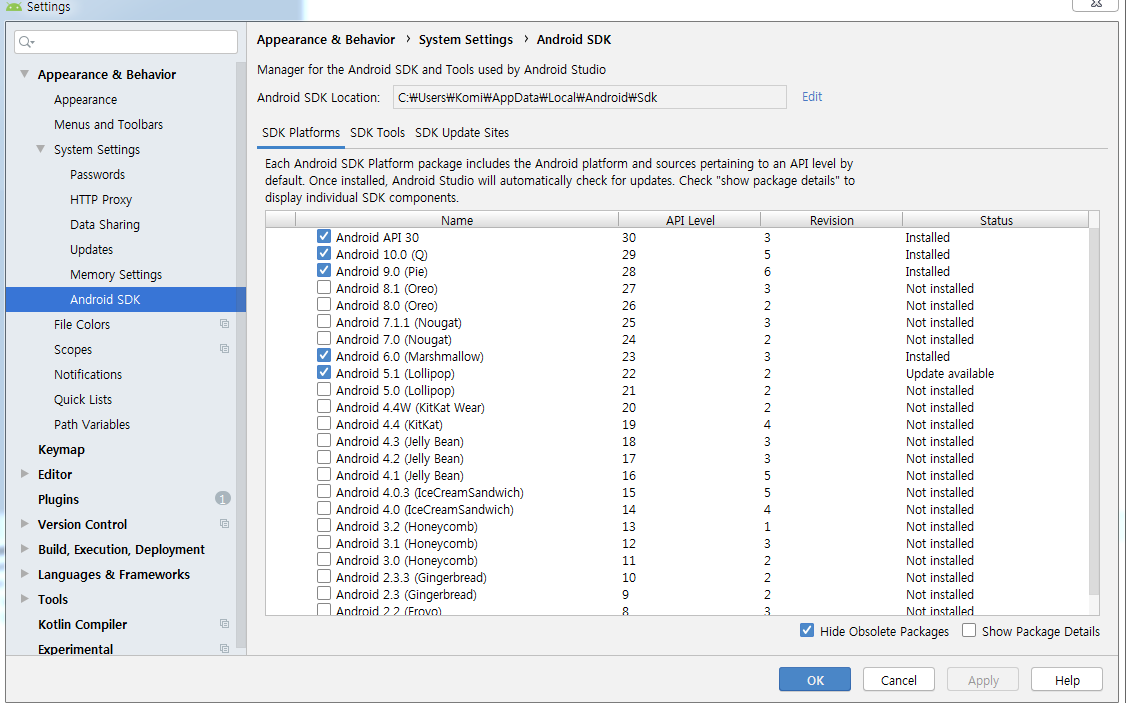Select the Android 3.2 (Honeycomb) row text
The width and height of the screenshot is (1126, 703).
406,526
